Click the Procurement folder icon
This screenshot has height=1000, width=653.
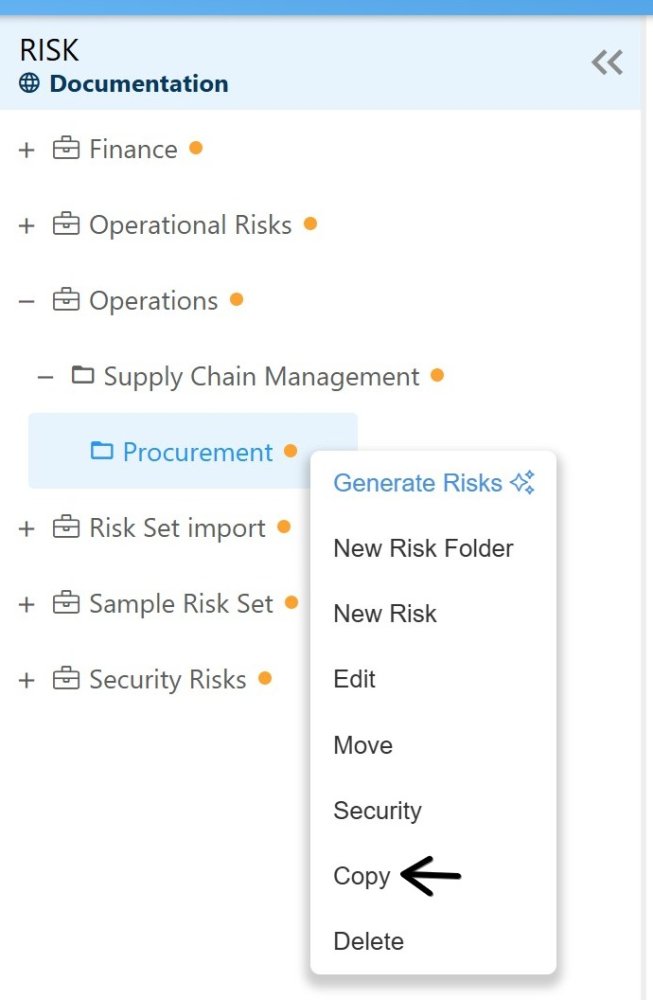pyautogui.click(x=101, y=451)
